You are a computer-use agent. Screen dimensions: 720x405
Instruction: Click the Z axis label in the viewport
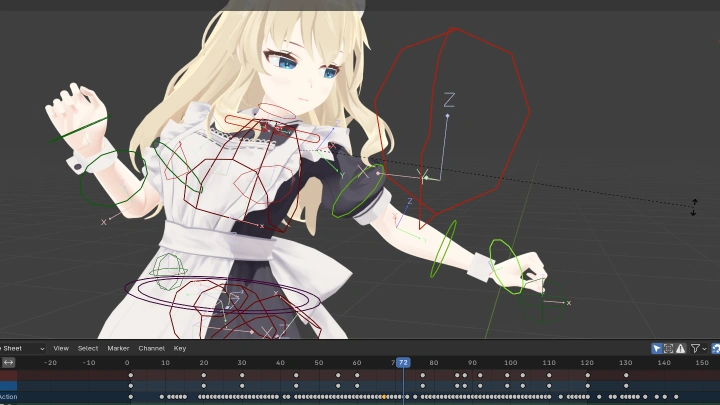[x=449, y=99]
